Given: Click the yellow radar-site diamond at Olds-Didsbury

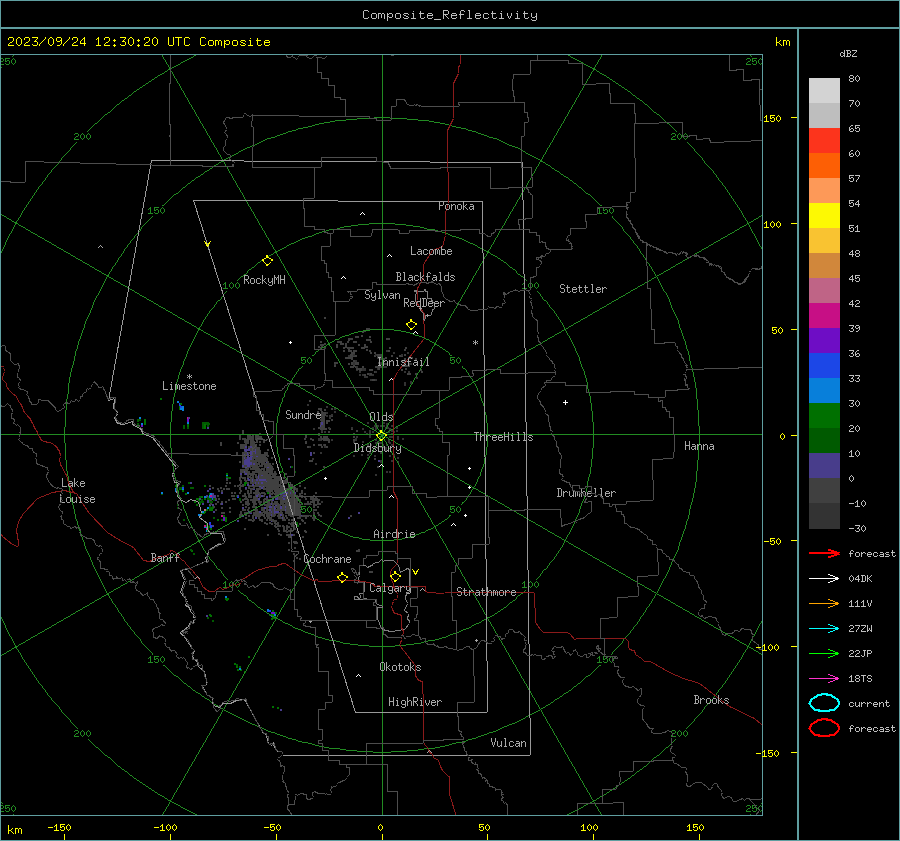Looking at the screenshot, I should tap(381, 436).
